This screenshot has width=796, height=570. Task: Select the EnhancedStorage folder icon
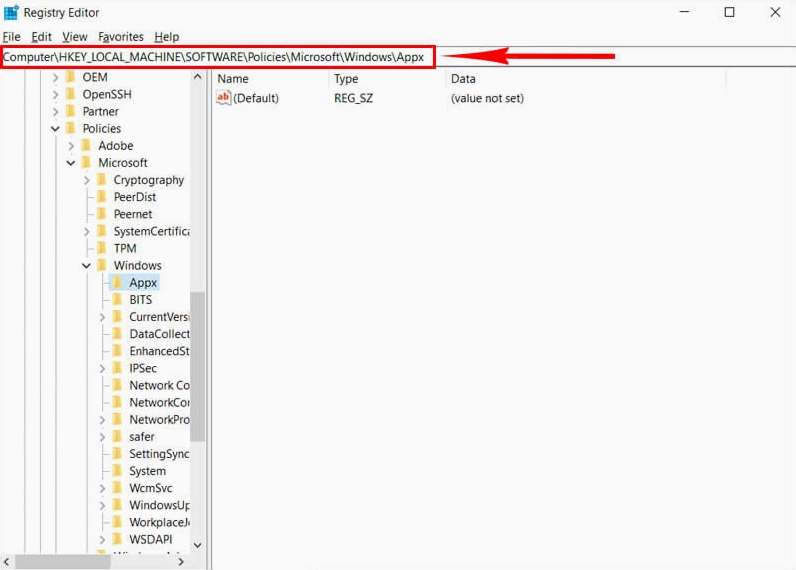pyautogui.click(x=117, y=351)
